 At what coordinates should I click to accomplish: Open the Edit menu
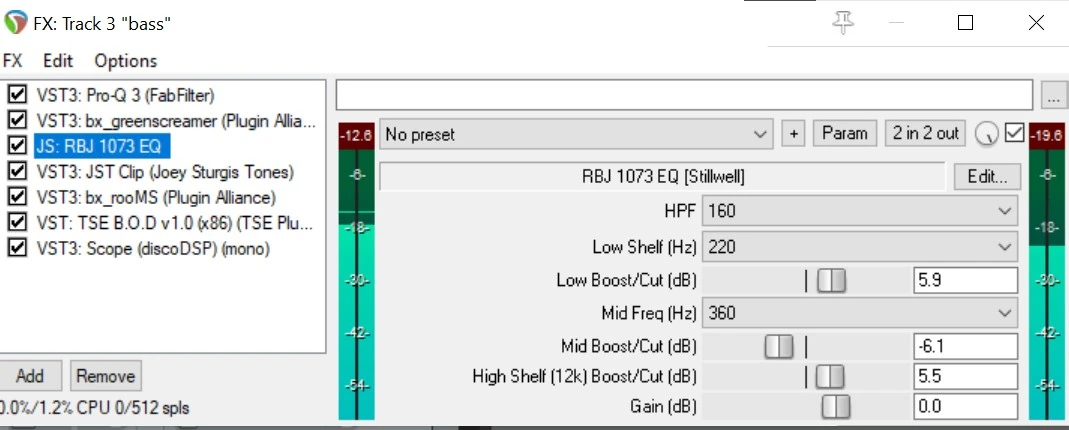point(58,61)
